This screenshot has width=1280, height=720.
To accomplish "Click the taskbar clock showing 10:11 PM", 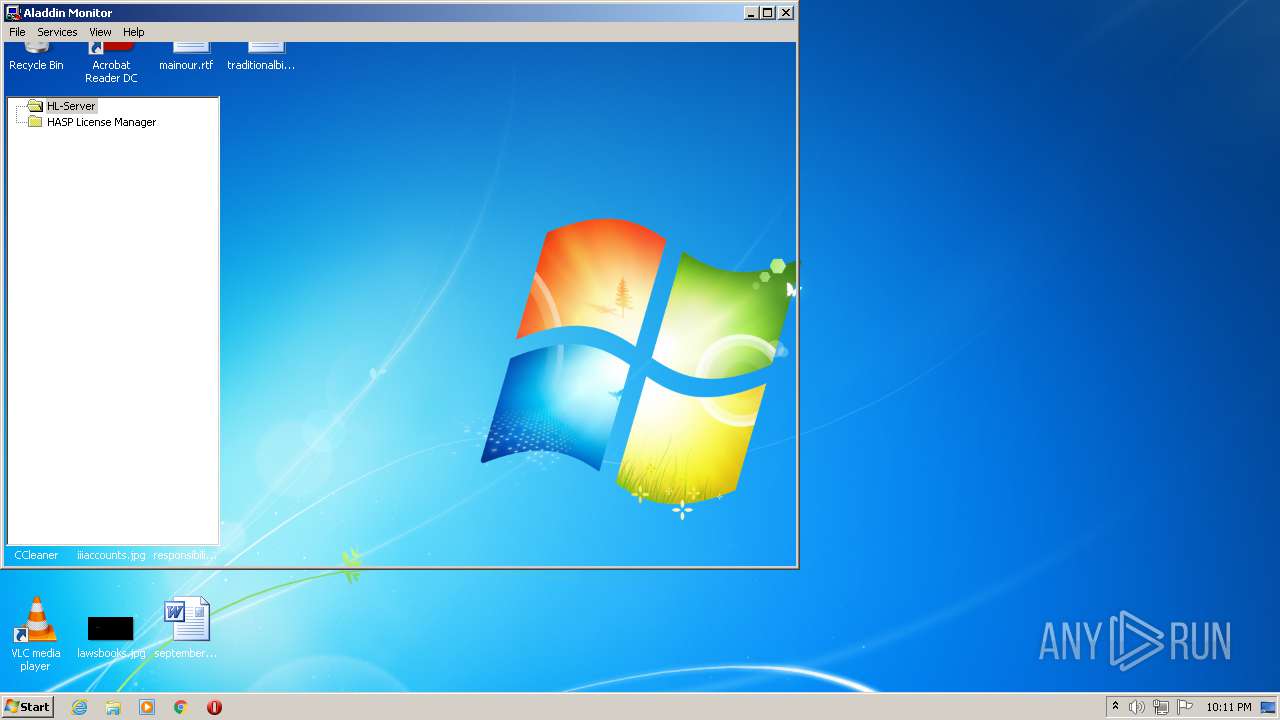I will click(x=1228, y=707).
